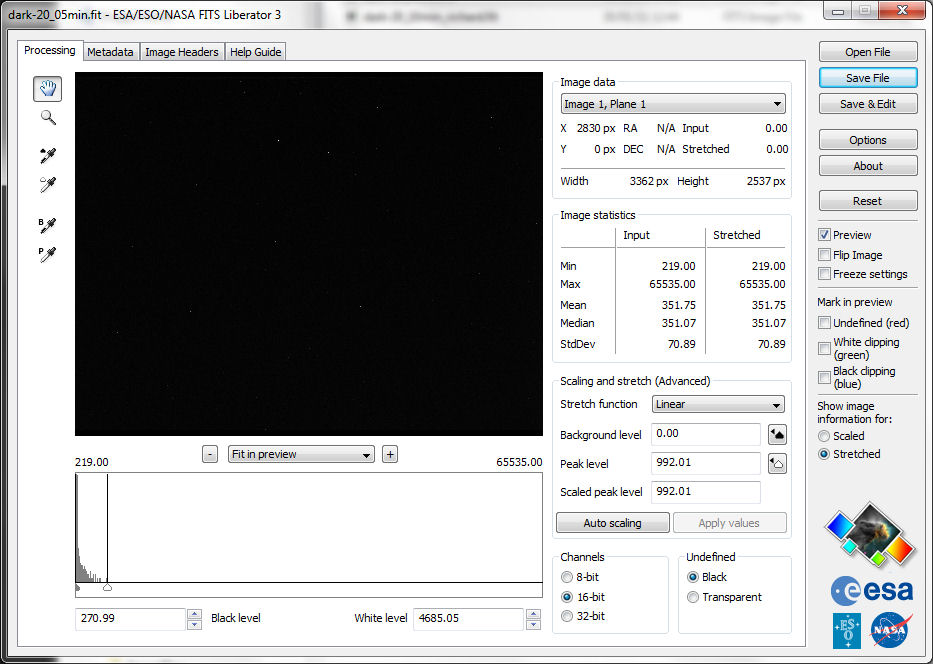Select the magnifier zoom tool
Viewport: 933px width, 664px height.
tap(48, 117)
